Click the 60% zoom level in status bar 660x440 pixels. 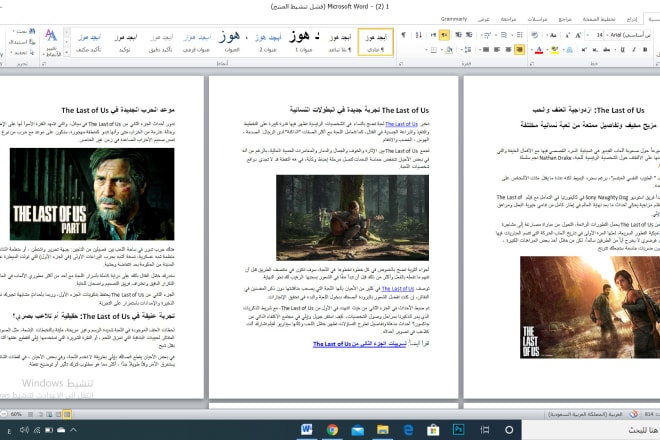(x=16, y=414)
